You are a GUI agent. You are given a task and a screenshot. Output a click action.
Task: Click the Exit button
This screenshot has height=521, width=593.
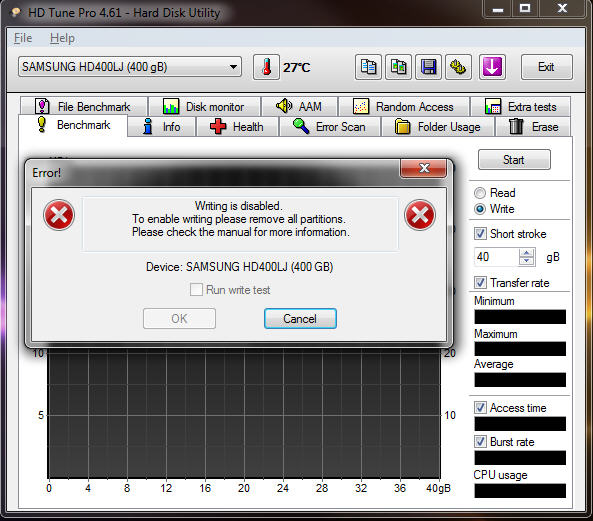[x=546, y=67]
